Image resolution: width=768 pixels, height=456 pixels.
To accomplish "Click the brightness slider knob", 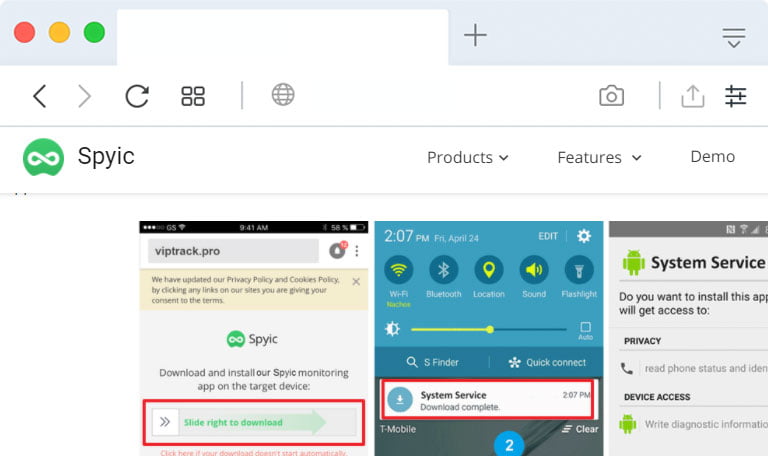I will [x=490, y=330].
